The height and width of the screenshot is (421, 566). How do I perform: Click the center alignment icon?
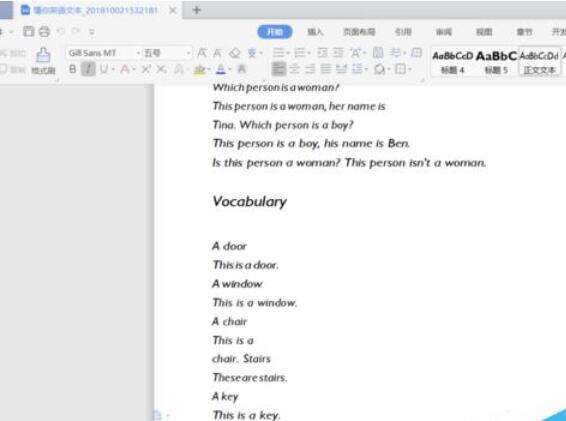coord(295,69)
